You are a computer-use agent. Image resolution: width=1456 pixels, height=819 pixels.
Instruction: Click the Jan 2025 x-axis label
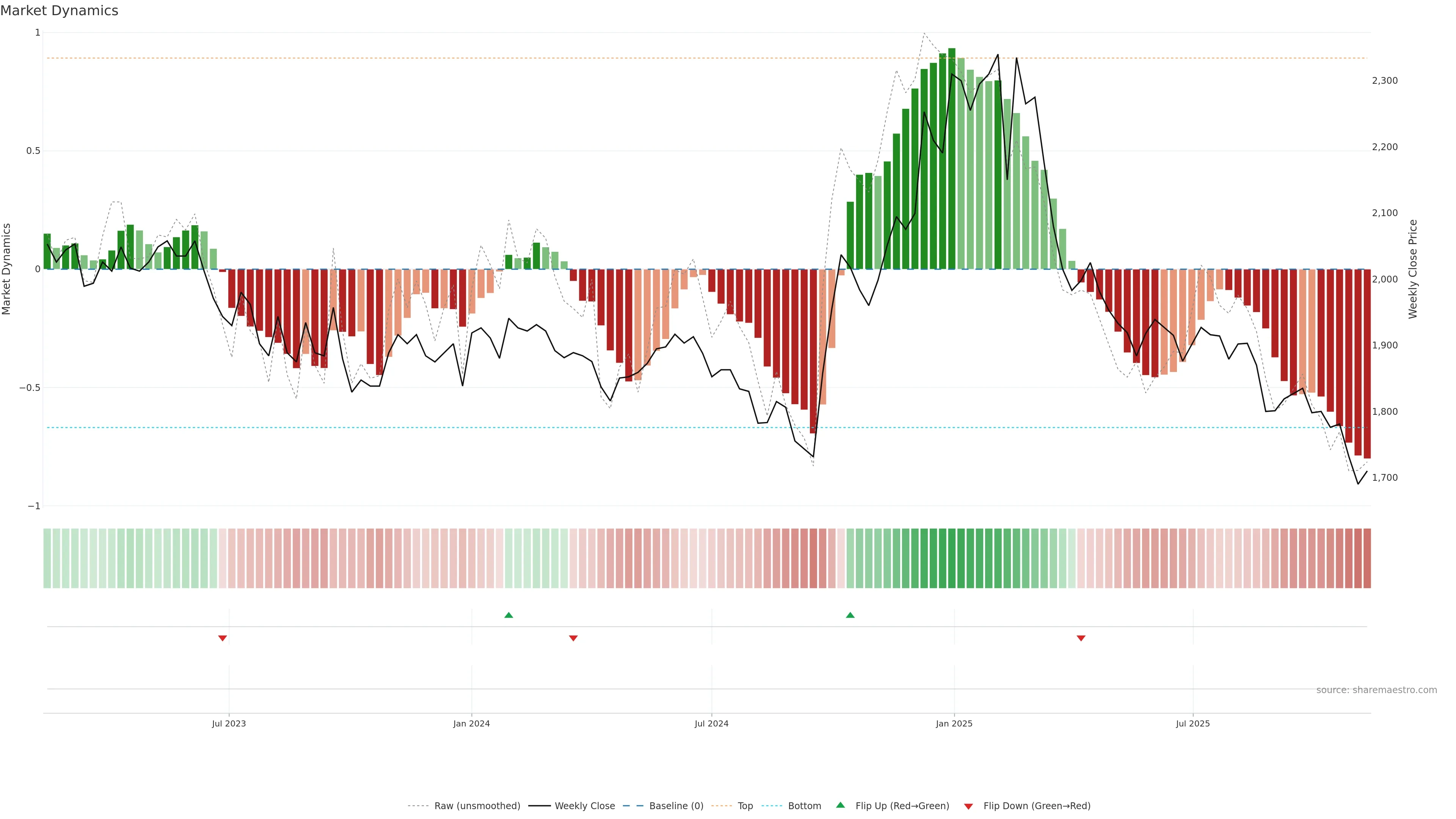coord(954,723)
